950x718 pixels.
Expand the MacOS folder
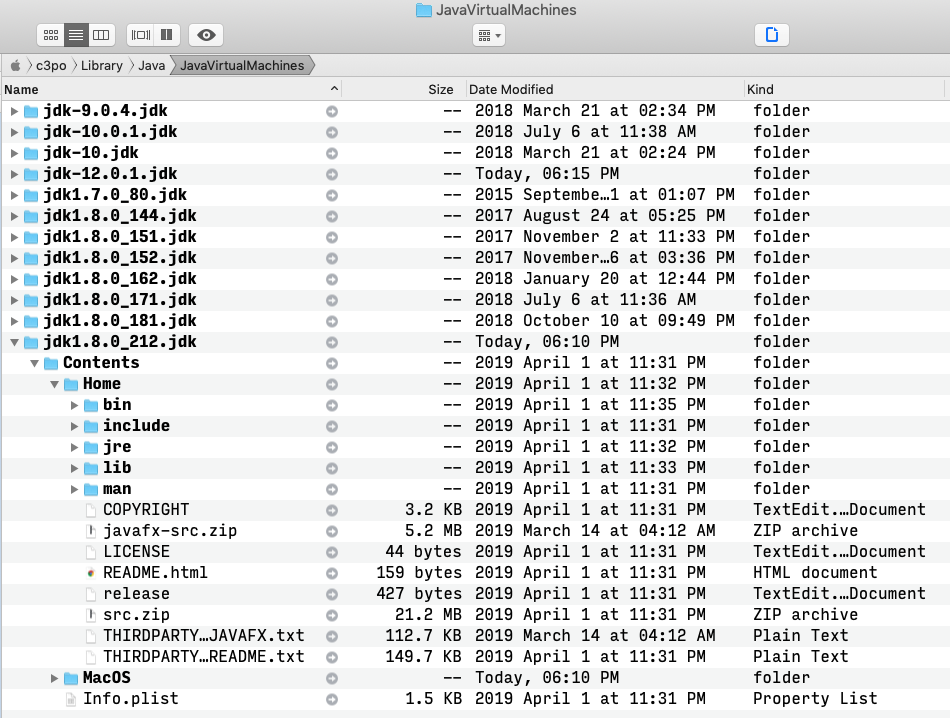pos(55,678)
